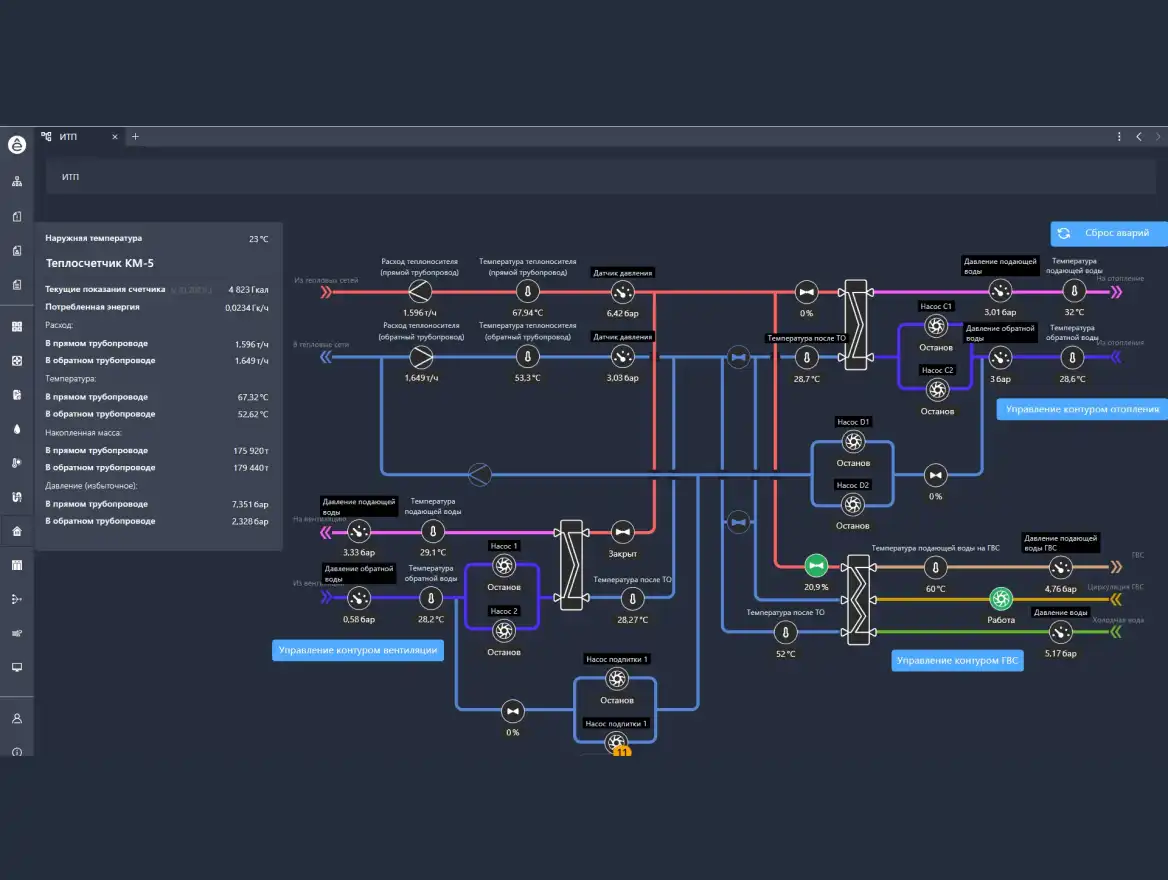This screenshot has height=880, width=1168.
Task: Click the 67,94 °C thermometer icon
Action: point(527,292)
